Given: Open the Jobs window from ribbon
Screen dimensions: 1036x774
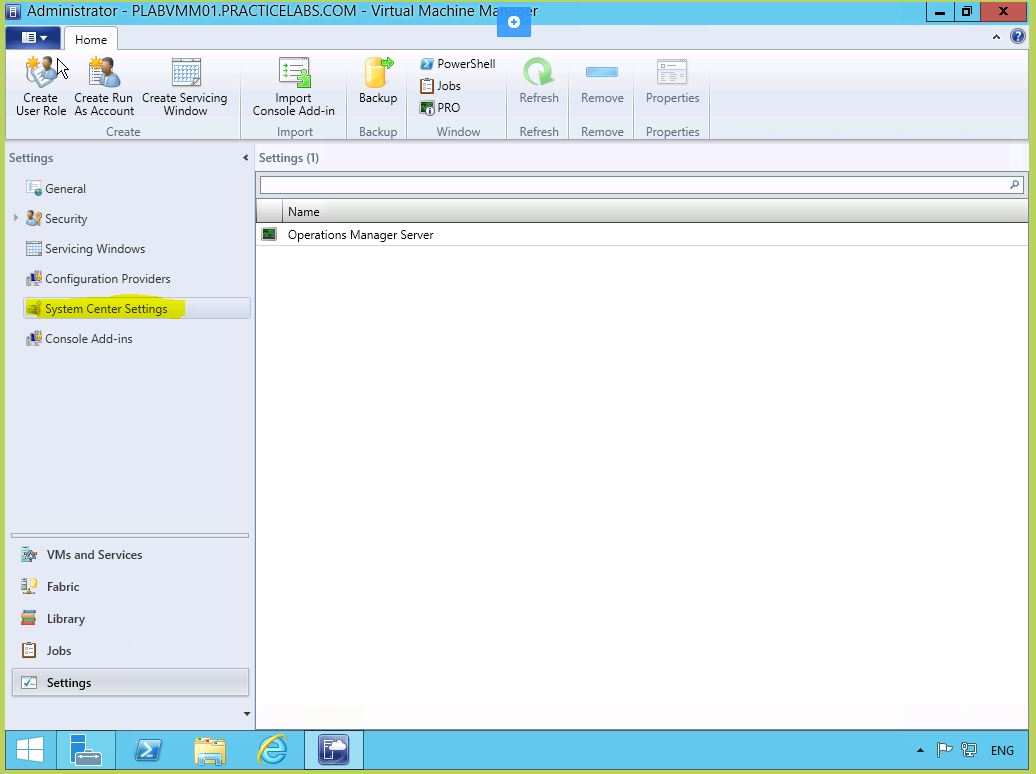Looking at the screenshot, I should pos(441,85).
